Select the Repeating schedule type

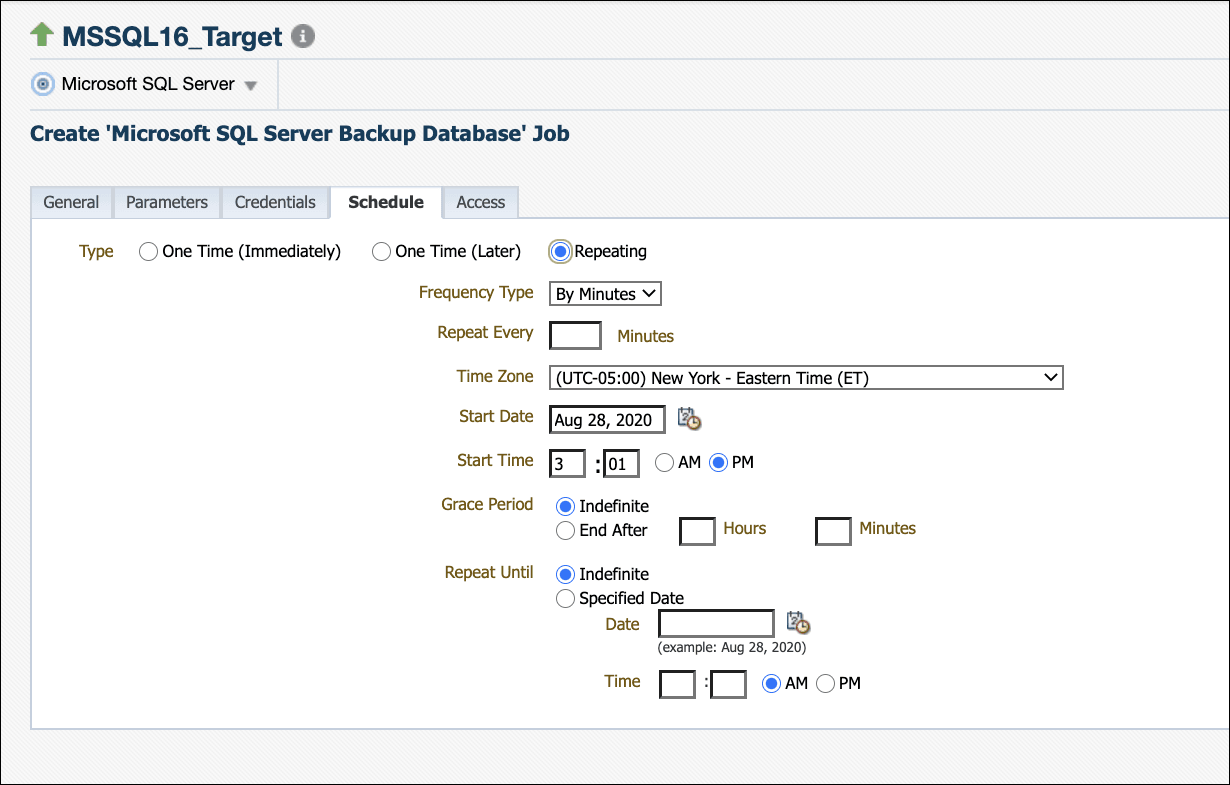[x=561, y=252]
